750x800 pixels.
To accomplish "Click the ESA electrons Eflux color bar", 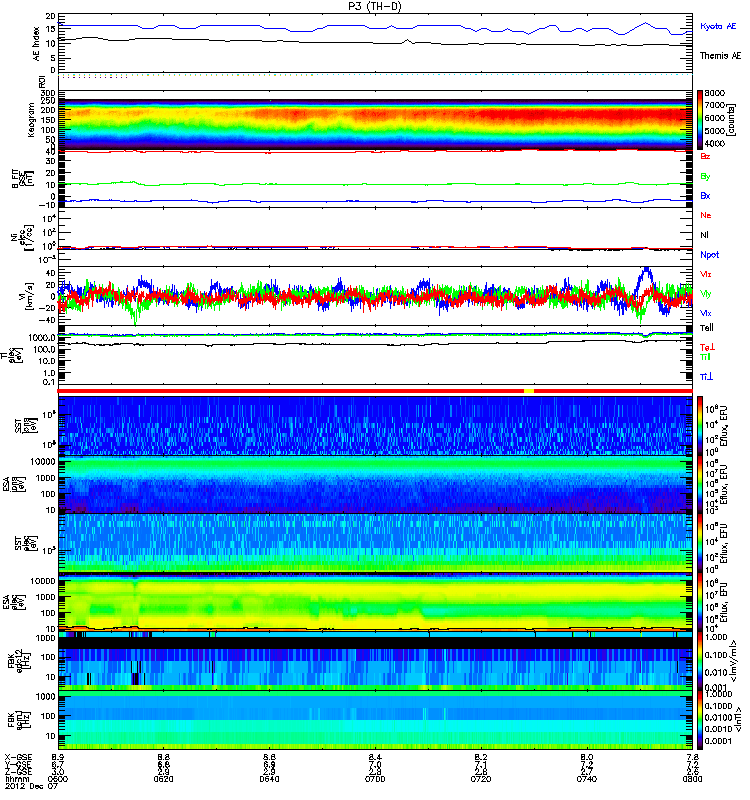I will click(699, 602).
